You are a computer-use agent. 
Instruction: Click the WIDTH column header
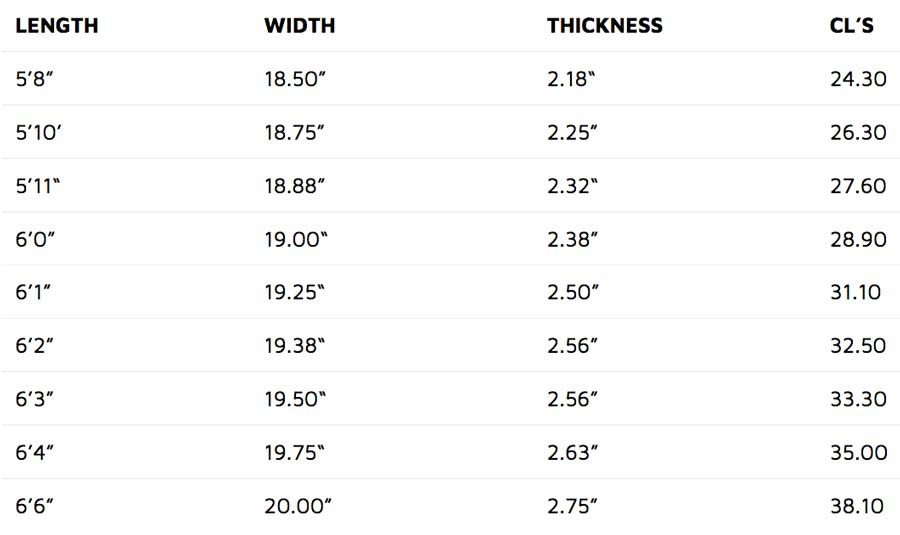tap(300, 26)
